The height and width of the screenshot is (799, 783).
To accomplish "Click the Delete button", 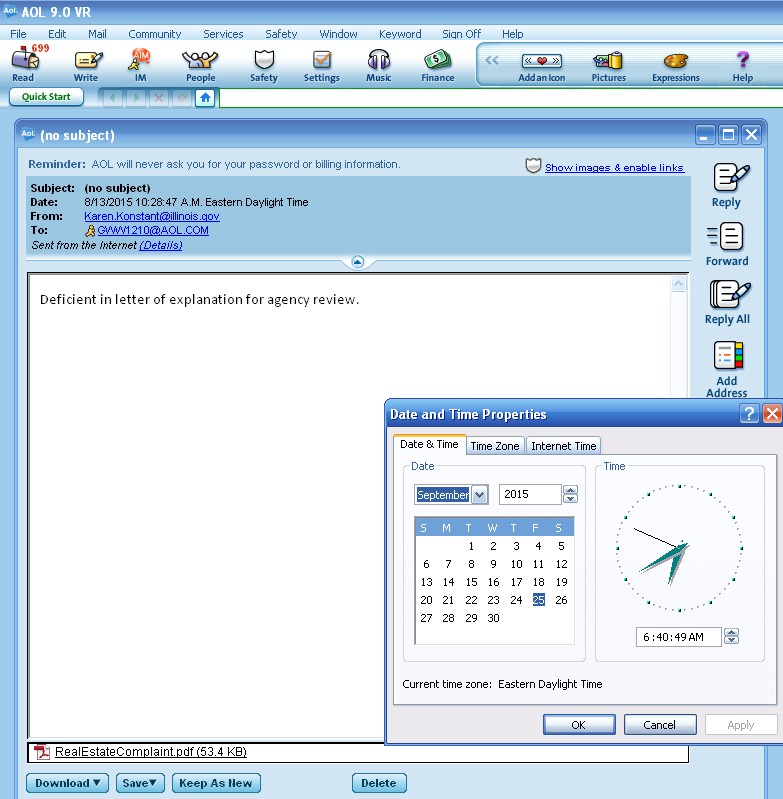I will [379, 783].
